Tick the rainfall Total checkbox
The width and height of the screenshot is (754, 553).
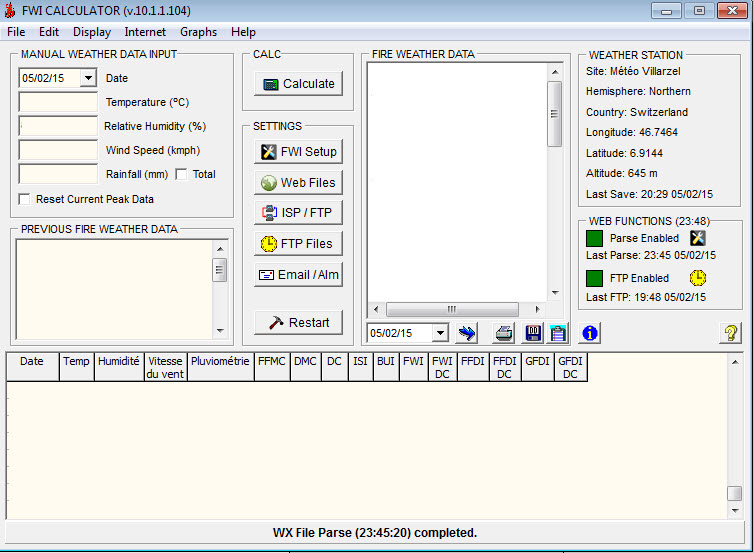[x=181, y=174]
